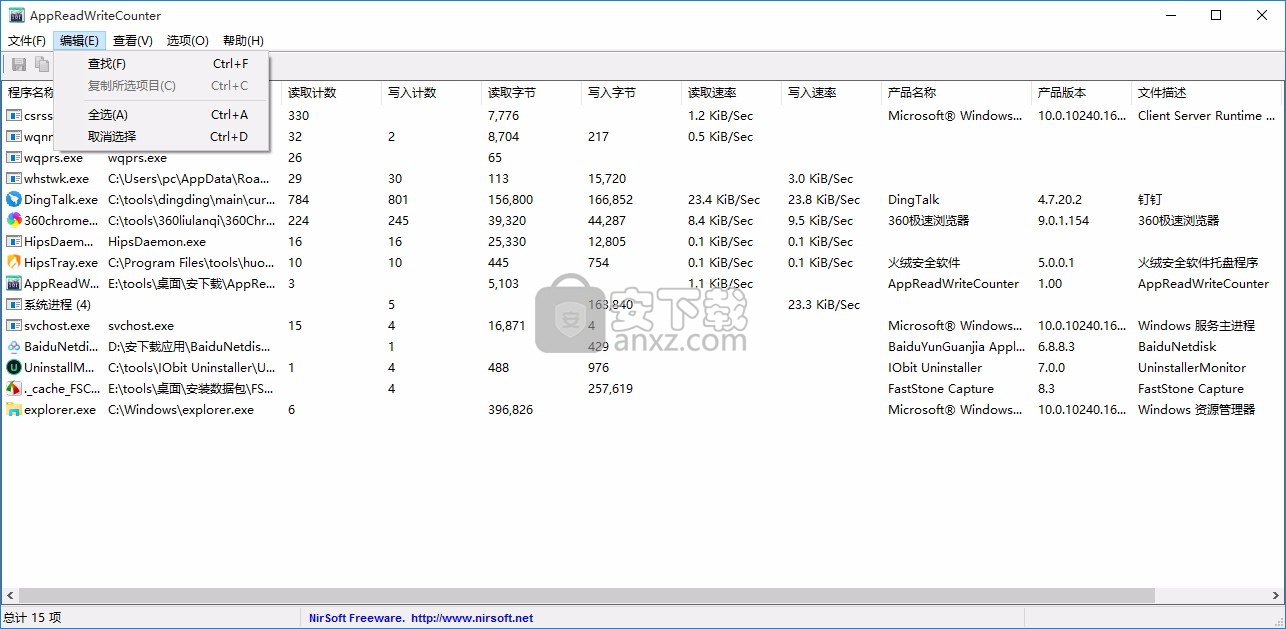
Task: Choose 取消选择 from the edit menu
Action: (161, 137)
